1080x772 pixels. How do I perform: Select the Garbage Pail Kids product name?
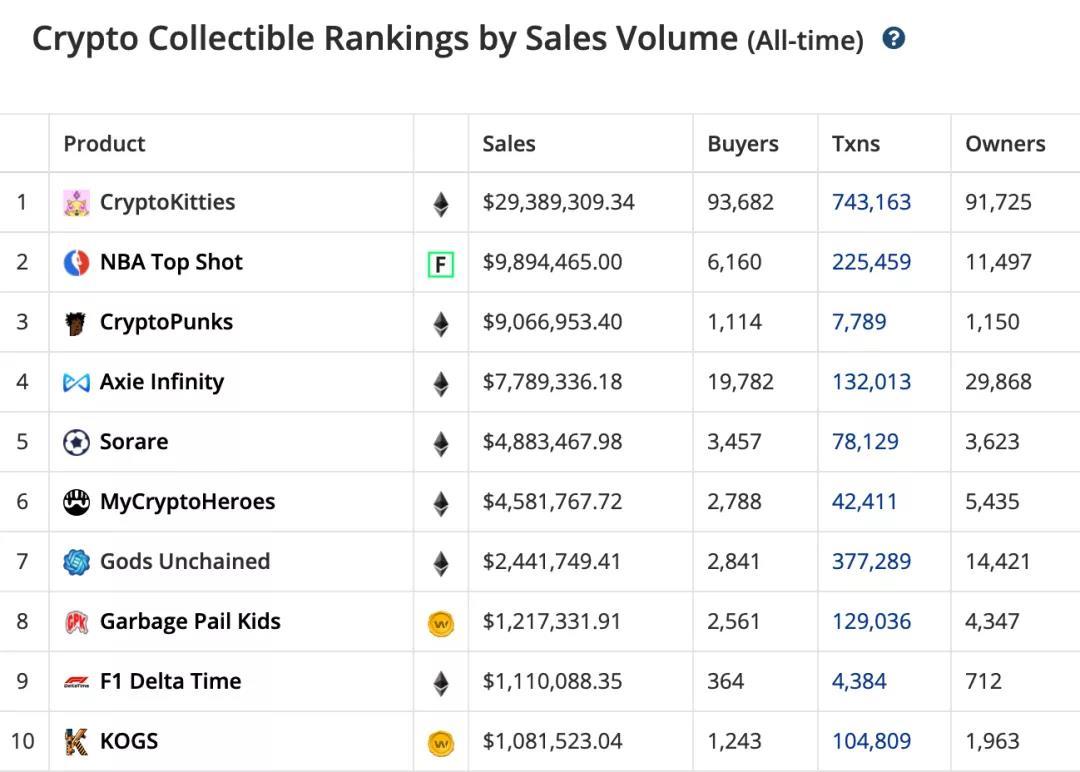[x=190, y=621]
